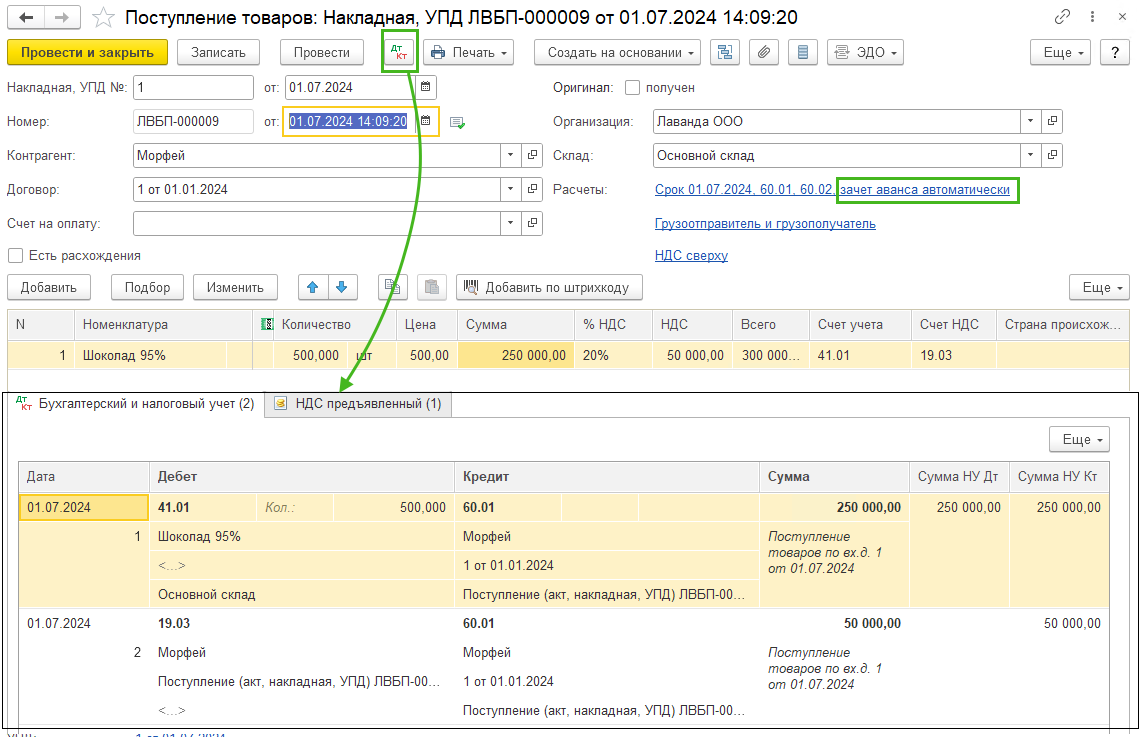Add document to favorites with star icon
Viewport: 1141px width, 737px height.
[x=104, y=17]
